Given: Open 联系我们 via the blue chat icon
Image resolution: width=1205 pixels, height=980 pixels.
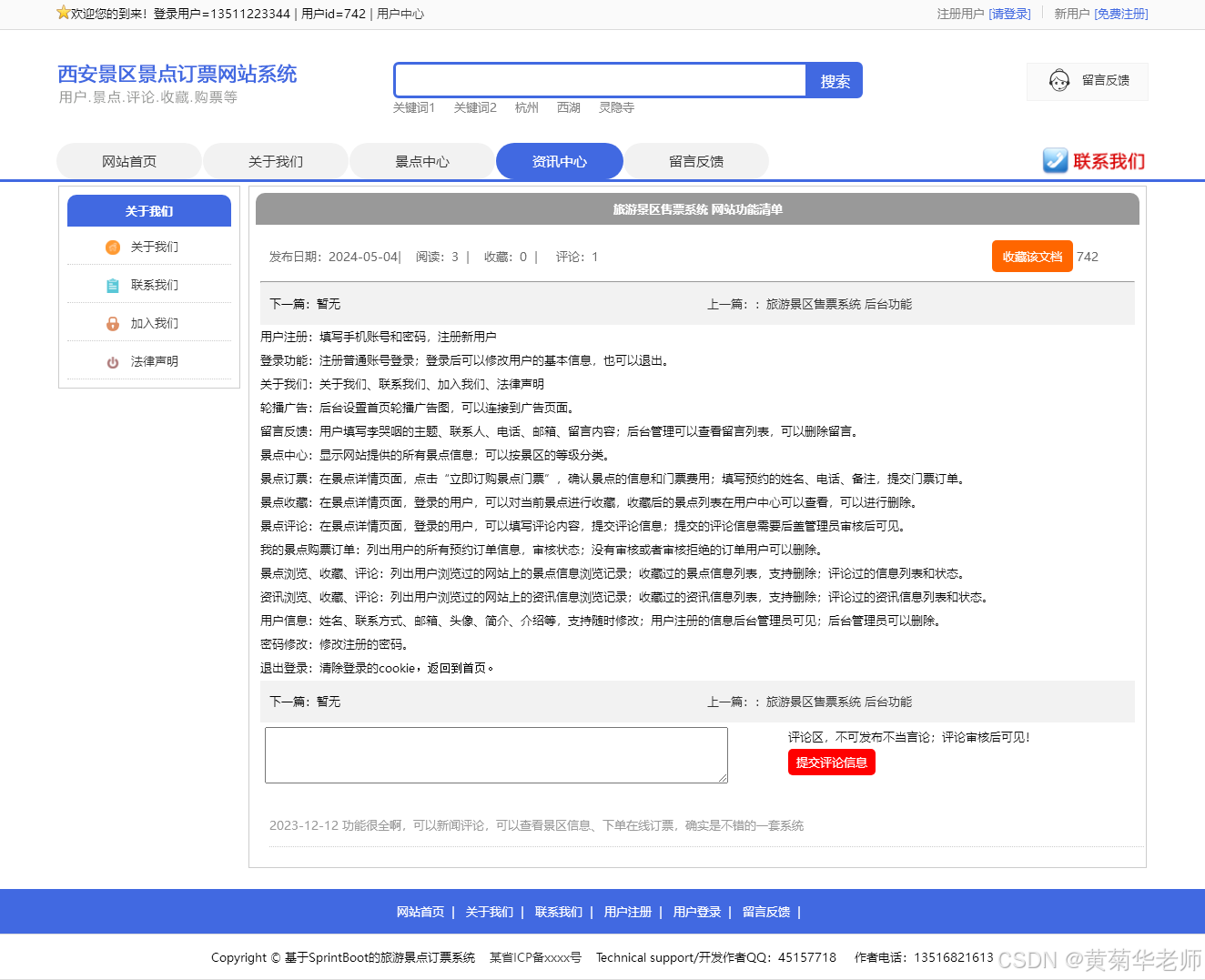Looking at the screenshot, I should (1055, 160).
